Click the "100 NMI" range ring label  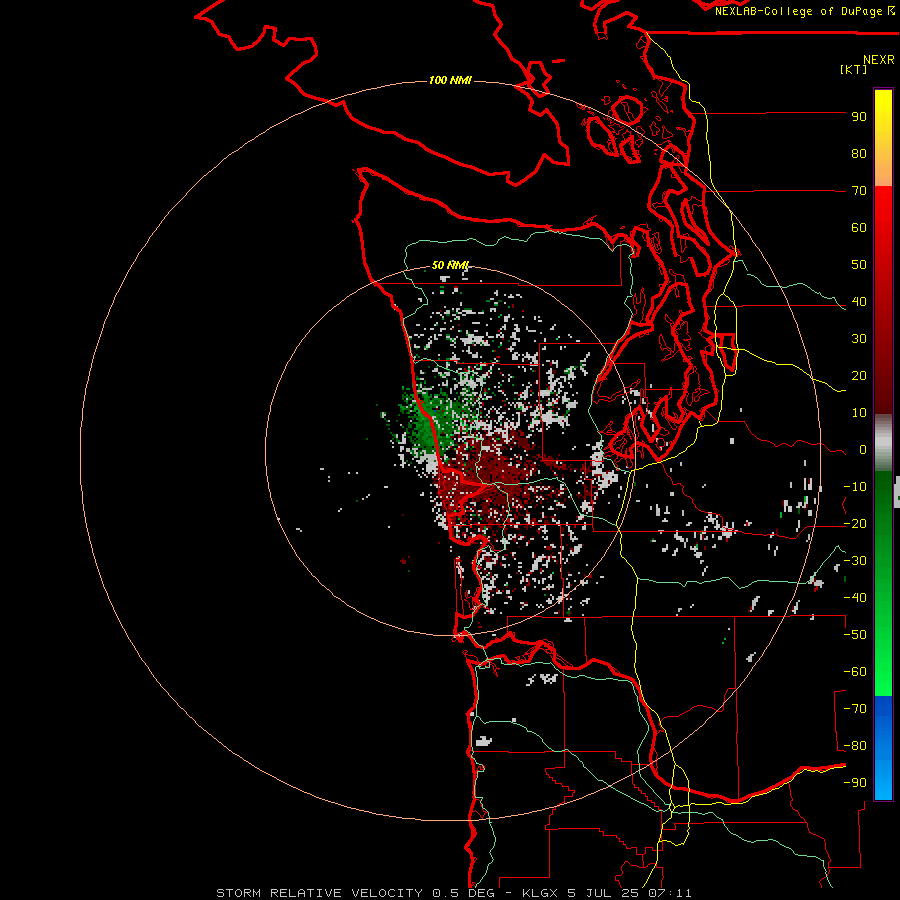(x=451, y=80)
